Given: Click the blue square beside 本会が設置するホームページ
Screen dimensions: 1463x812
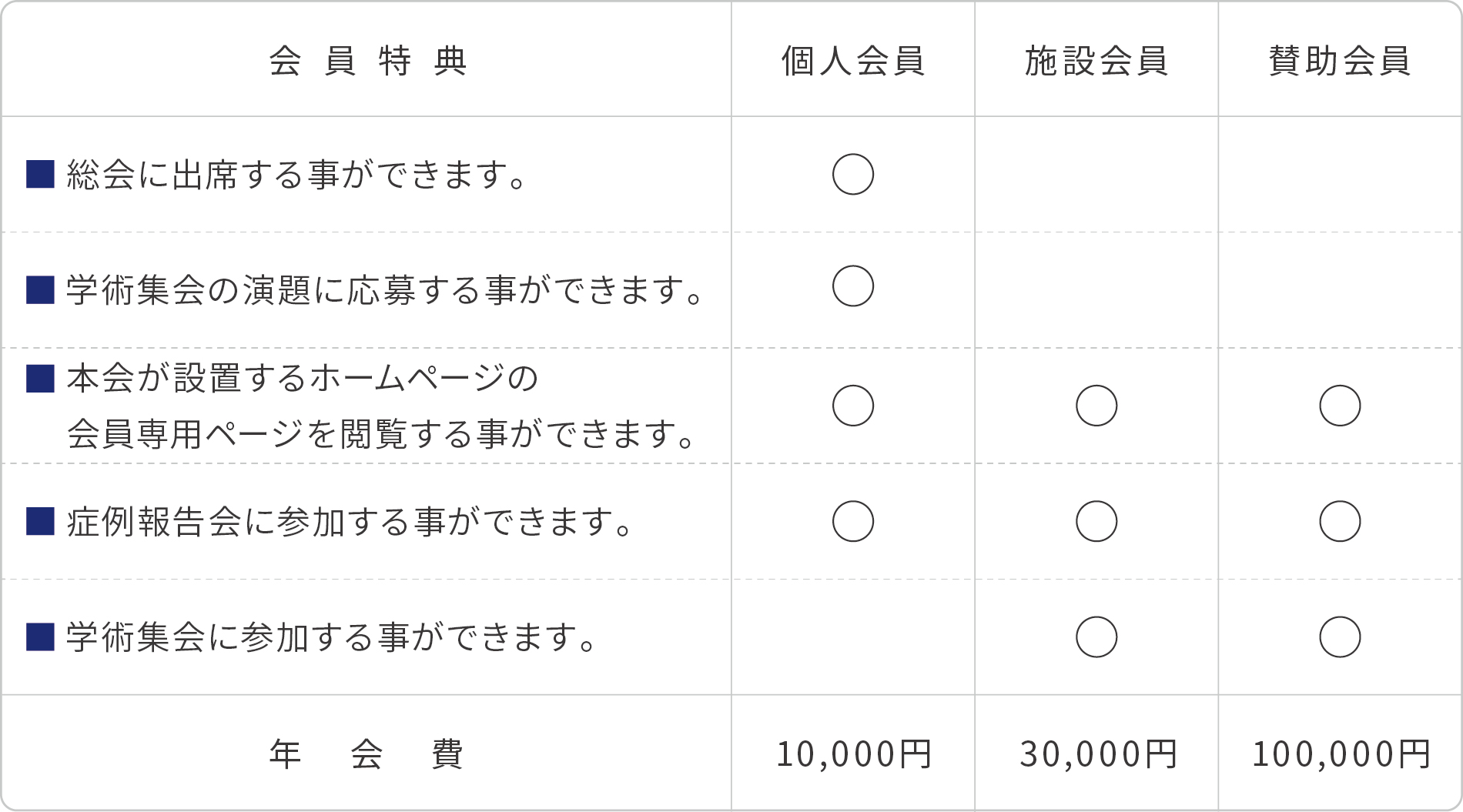Looking at the screenshot, I should point(40,378).
